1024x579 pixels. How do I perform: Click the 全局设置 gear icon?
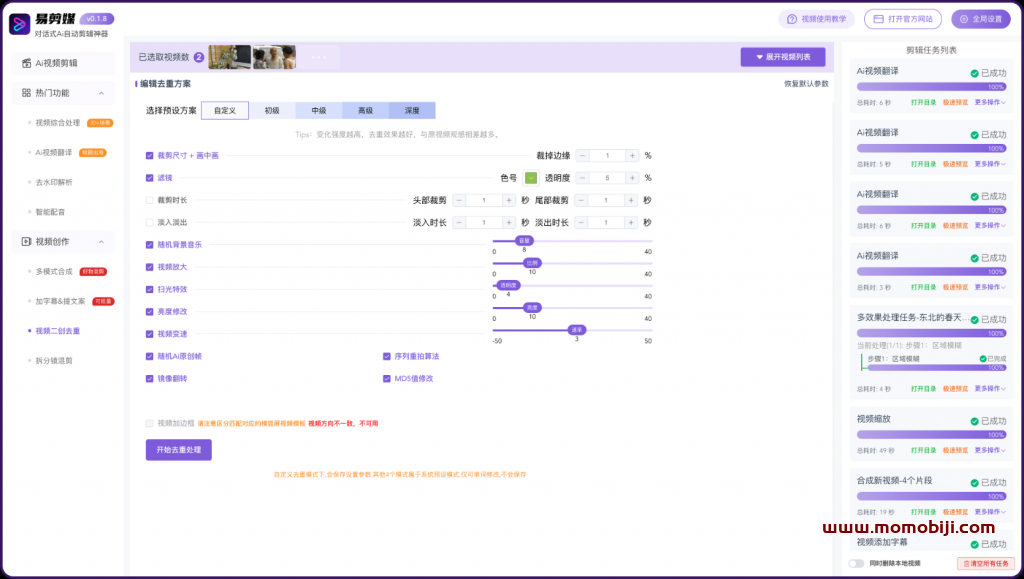tap(964, 19)
